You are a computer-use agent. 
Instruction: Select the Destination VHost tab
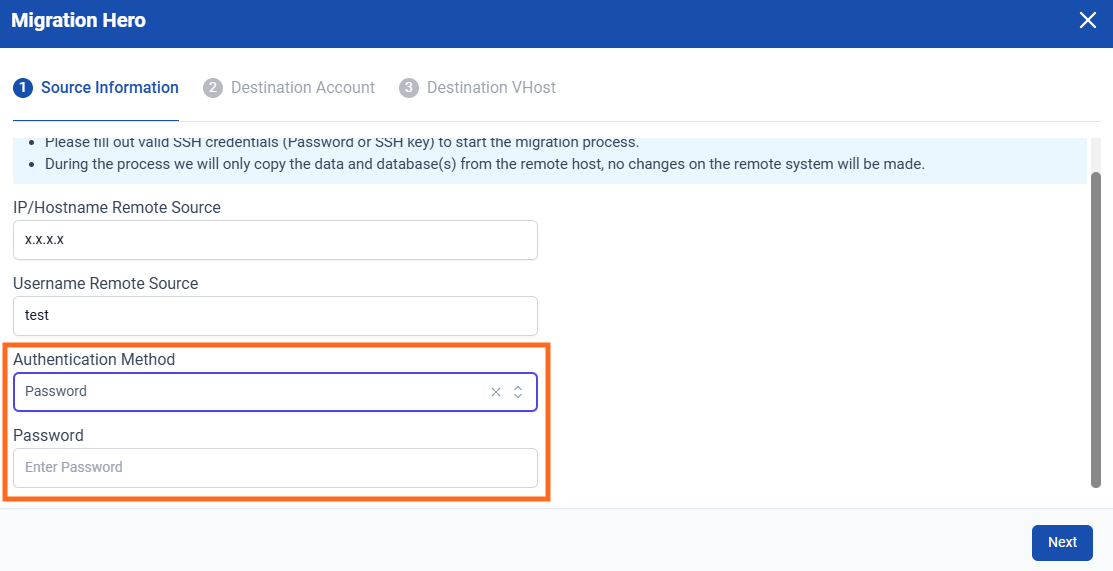[490, 88]
